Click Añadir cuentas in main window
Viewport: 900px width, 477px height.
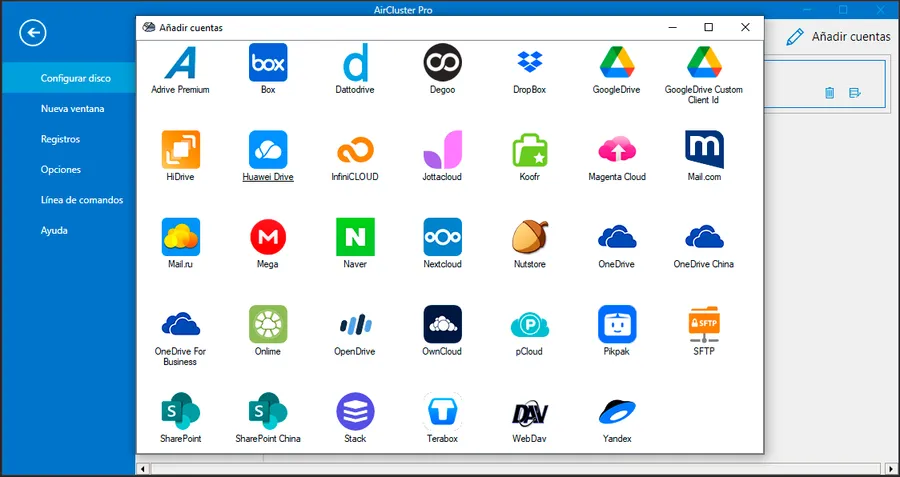click(x=838, y=37)
